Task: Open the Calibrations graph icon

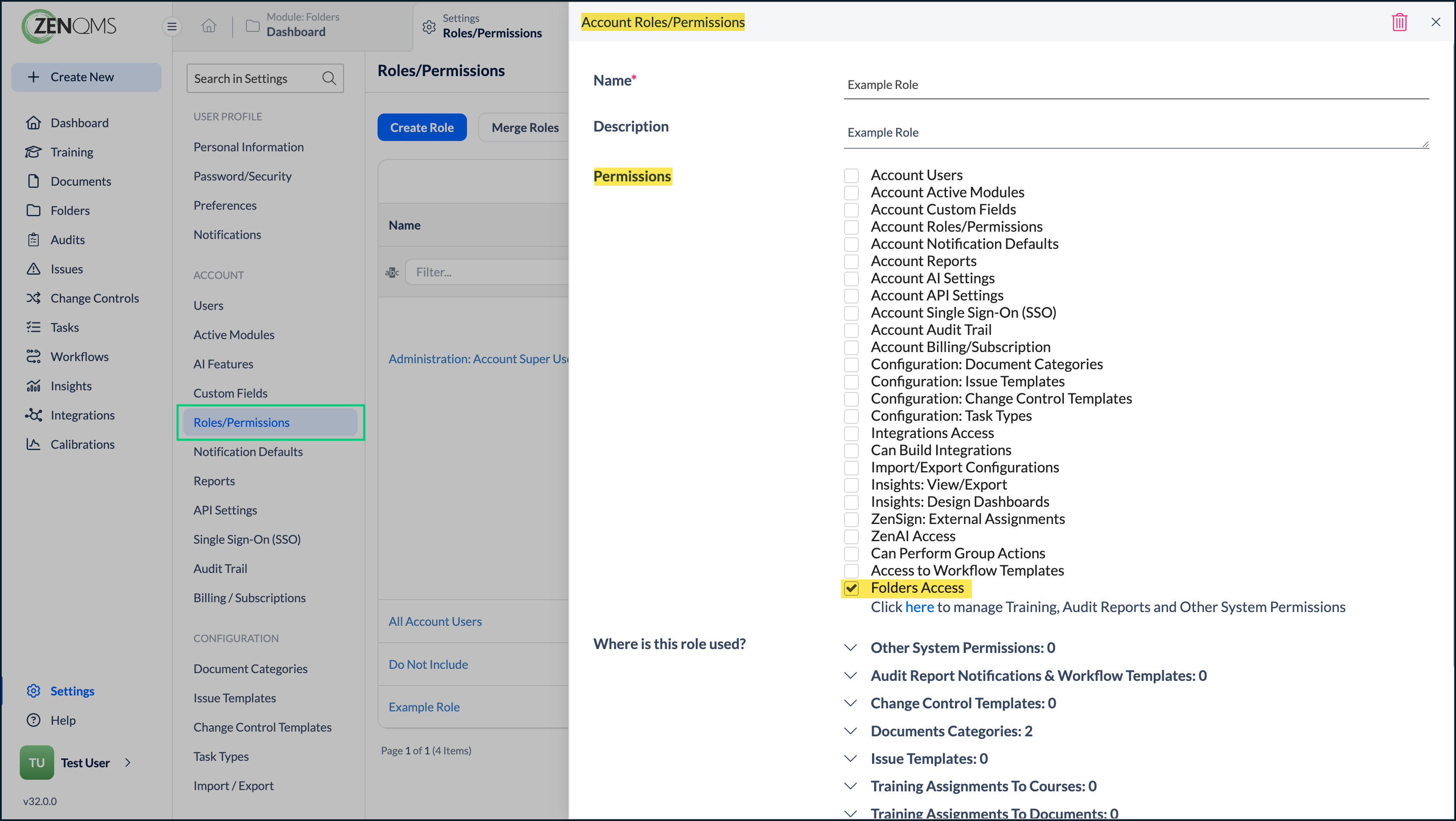Action: (34, 444)
